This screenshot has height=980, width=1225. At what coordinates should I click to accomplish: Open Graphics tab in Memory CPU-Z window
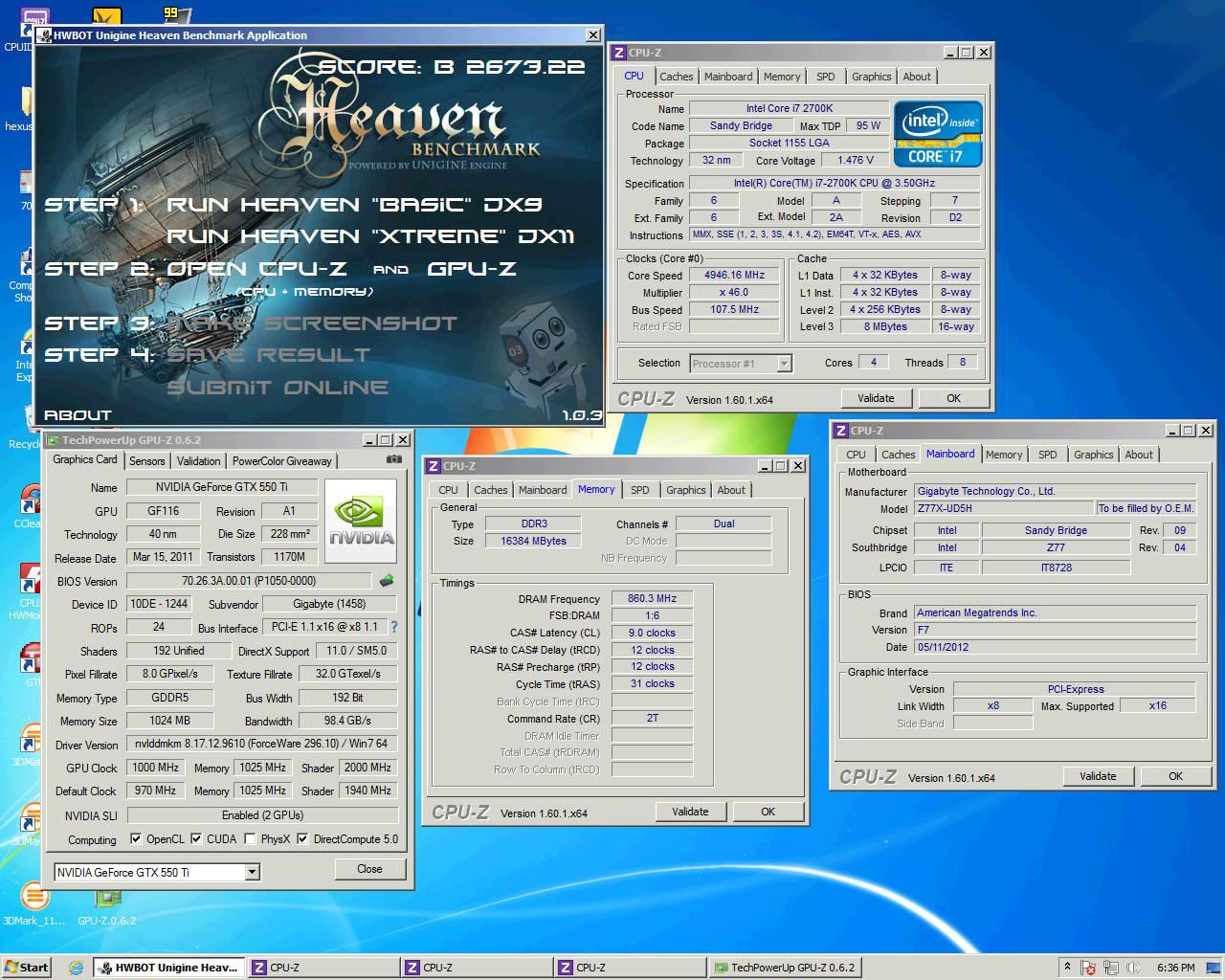tap(686, 490)
